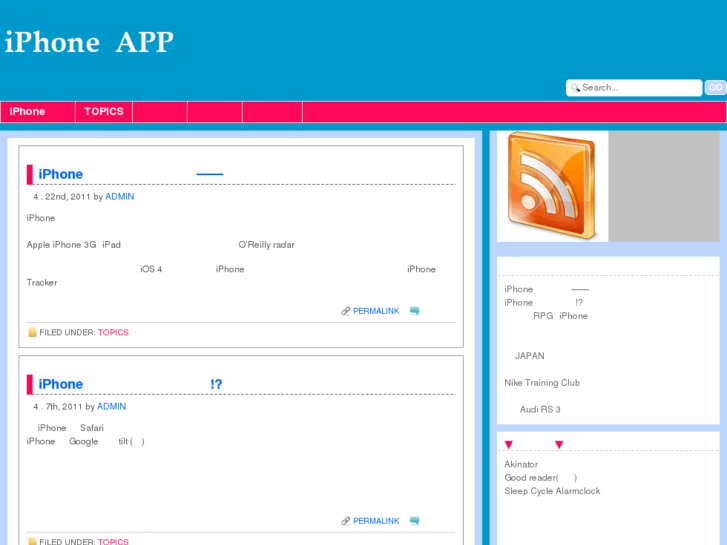The width and height of the screenshot is (727, 545).
Task: Click the word 'Tracker' in first post
Action: pyautogui.click(x=42, y=283)
